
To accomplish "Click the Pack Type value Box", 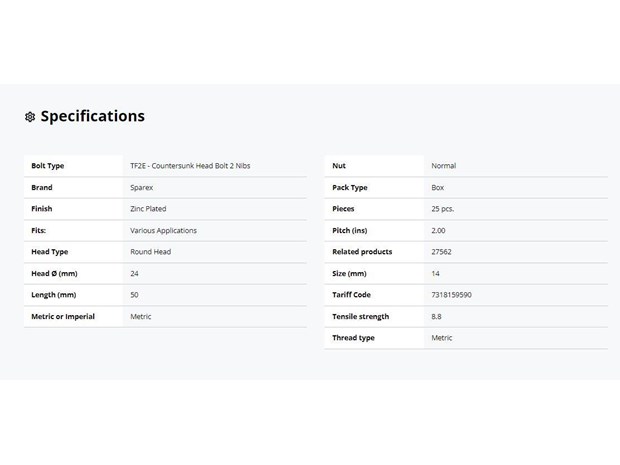I will coord(438,187).
